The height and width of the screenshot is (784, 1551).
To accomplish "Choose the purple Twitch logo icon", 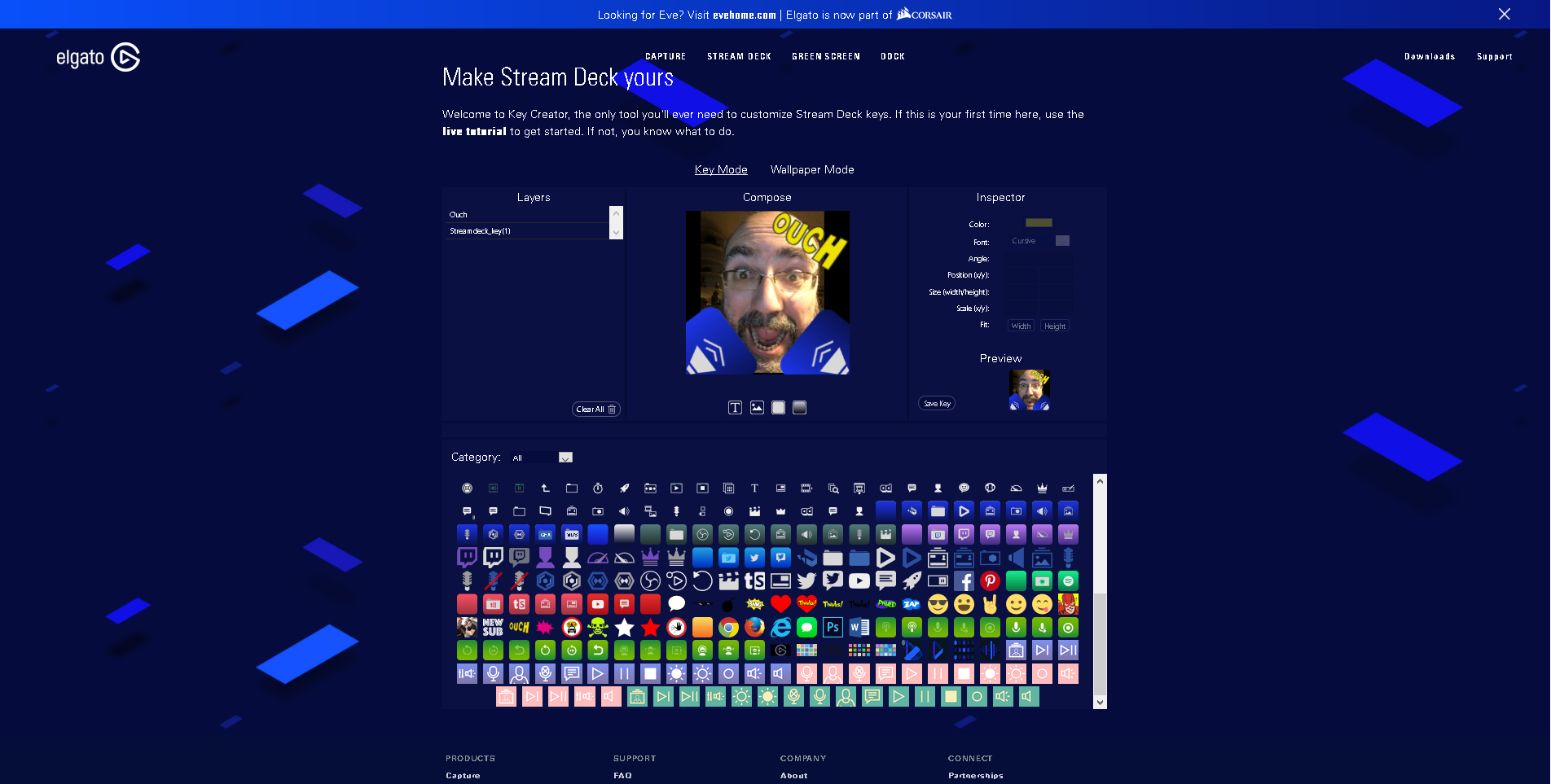I will [467, 558].
